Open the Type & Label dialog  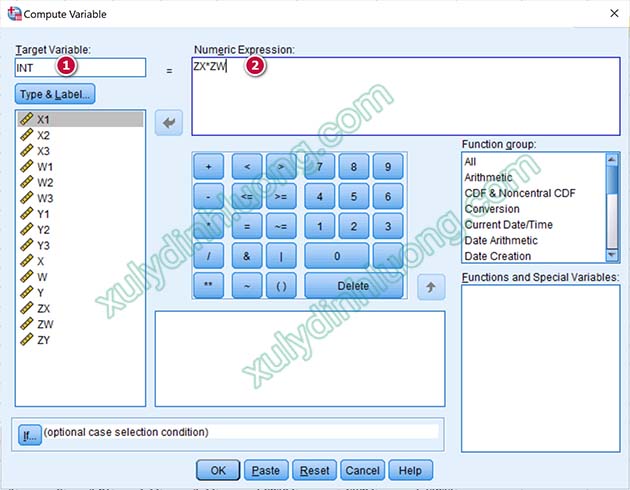(x=55, y=94)
